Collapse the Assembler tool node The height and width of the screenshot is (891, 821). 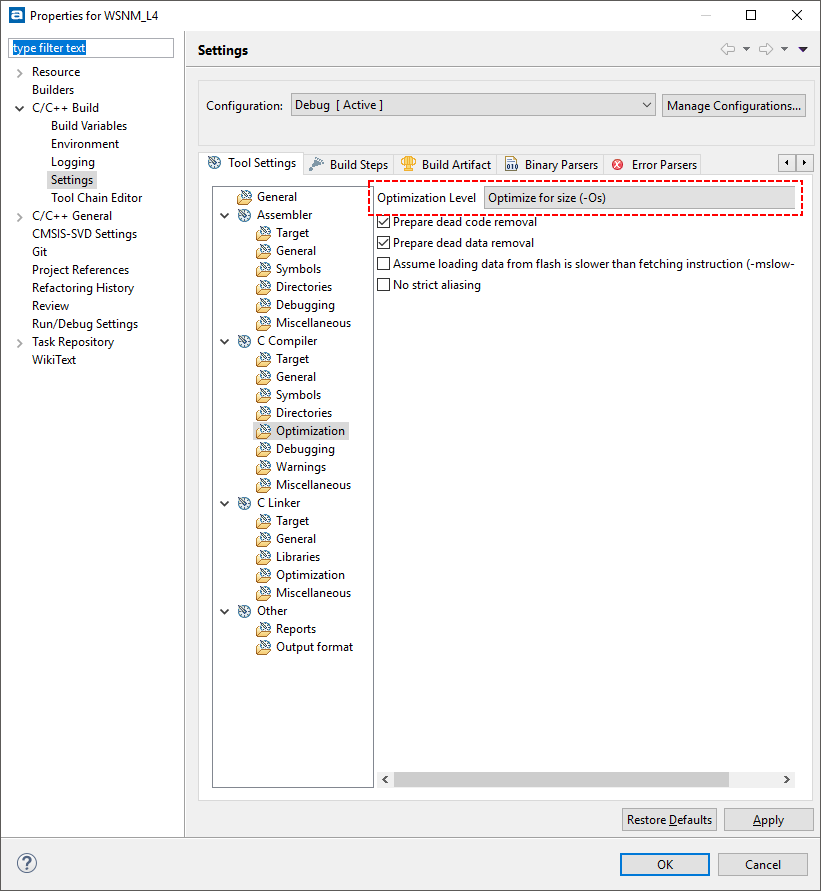(225, 215)
